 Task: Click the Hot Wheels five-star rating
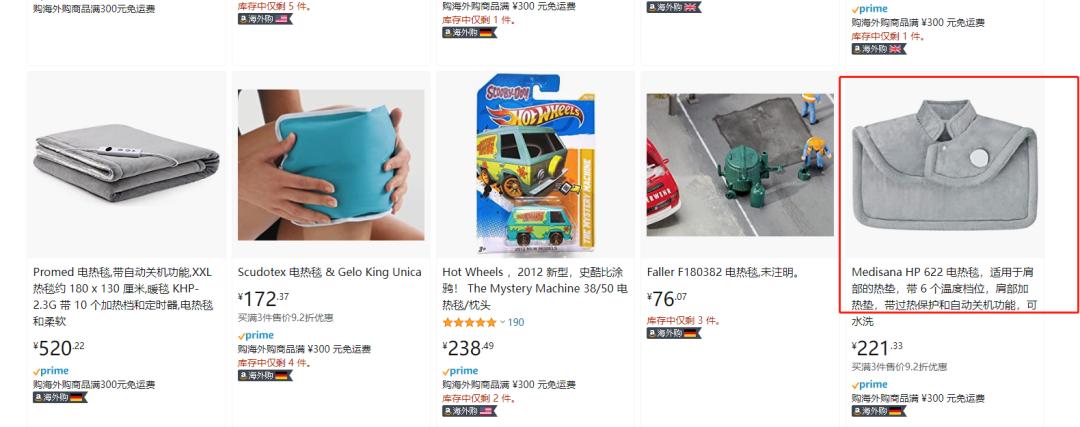point(469,322)
